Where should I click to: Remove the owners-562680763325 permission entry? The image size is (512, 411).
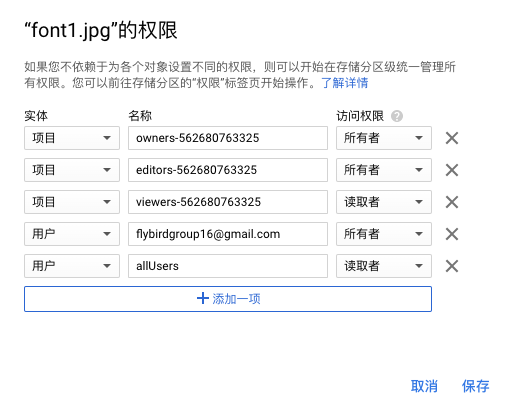pos(452,138)
